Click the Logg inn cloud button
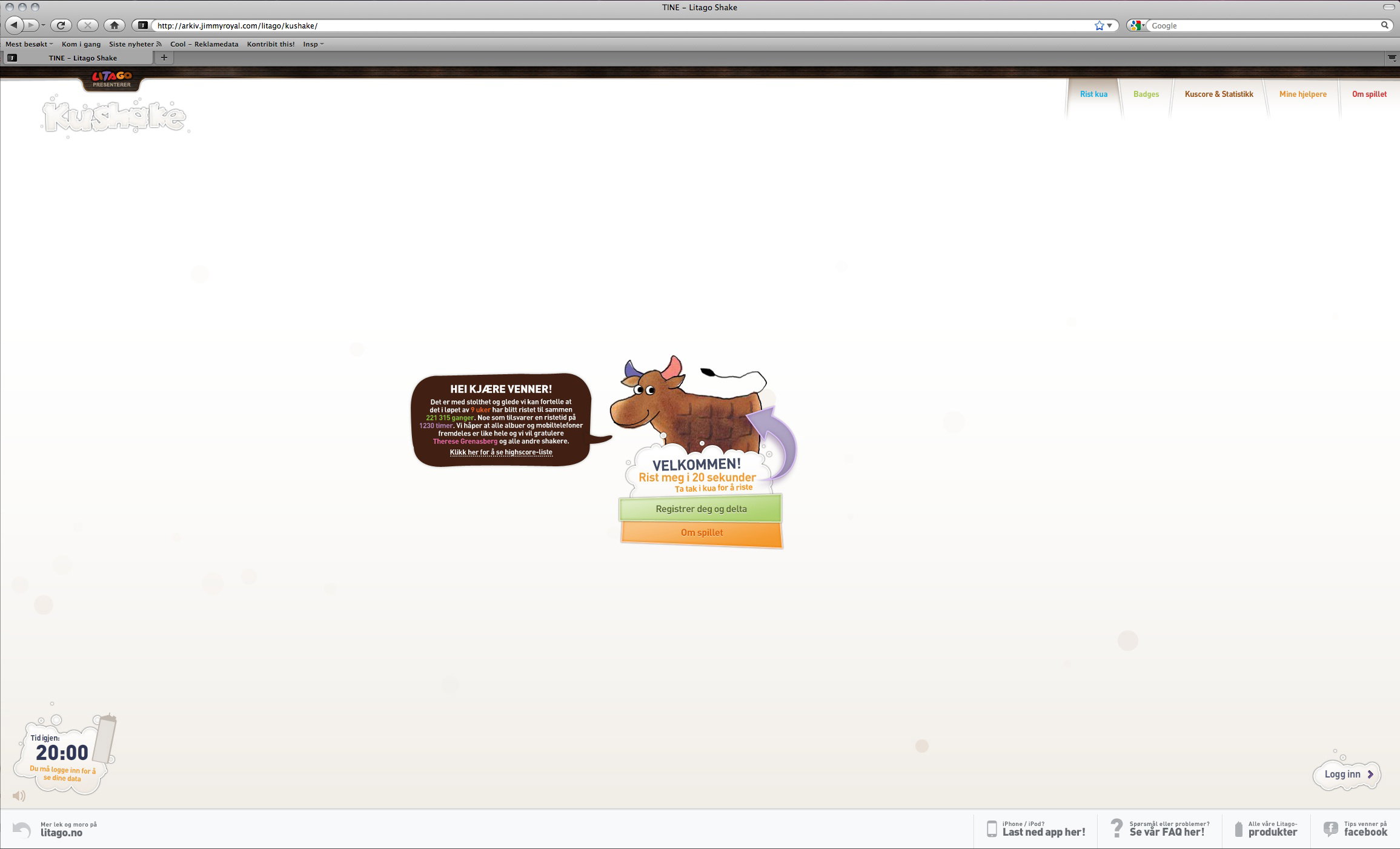Viewport: 1400px width, 849px height. (x=1347, y=774)
